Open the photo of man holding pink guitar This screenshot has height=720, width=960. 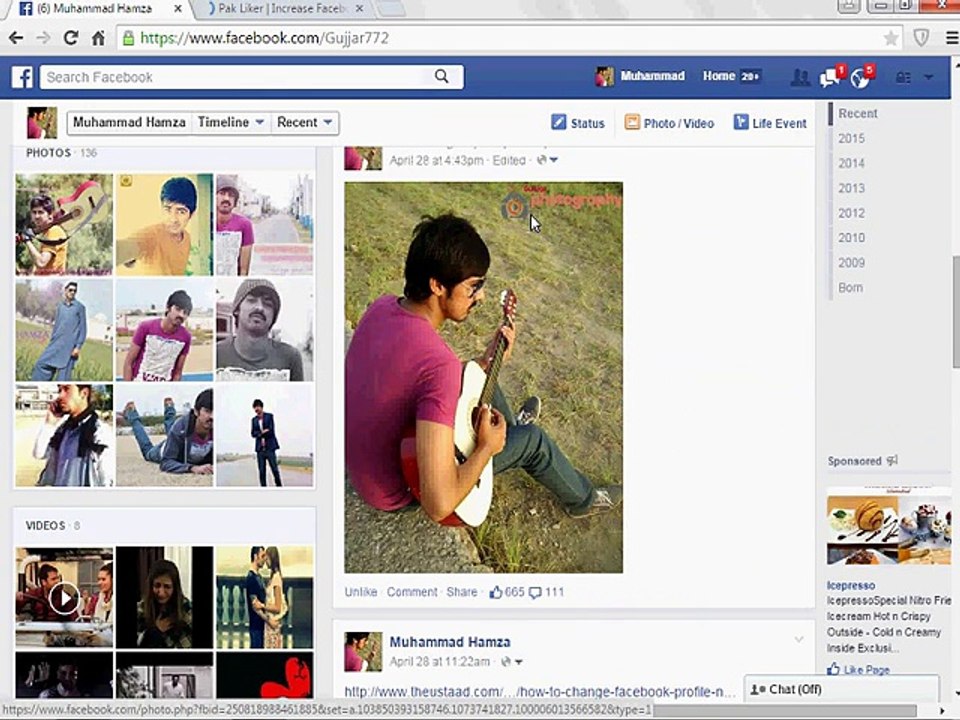[64, 225]
